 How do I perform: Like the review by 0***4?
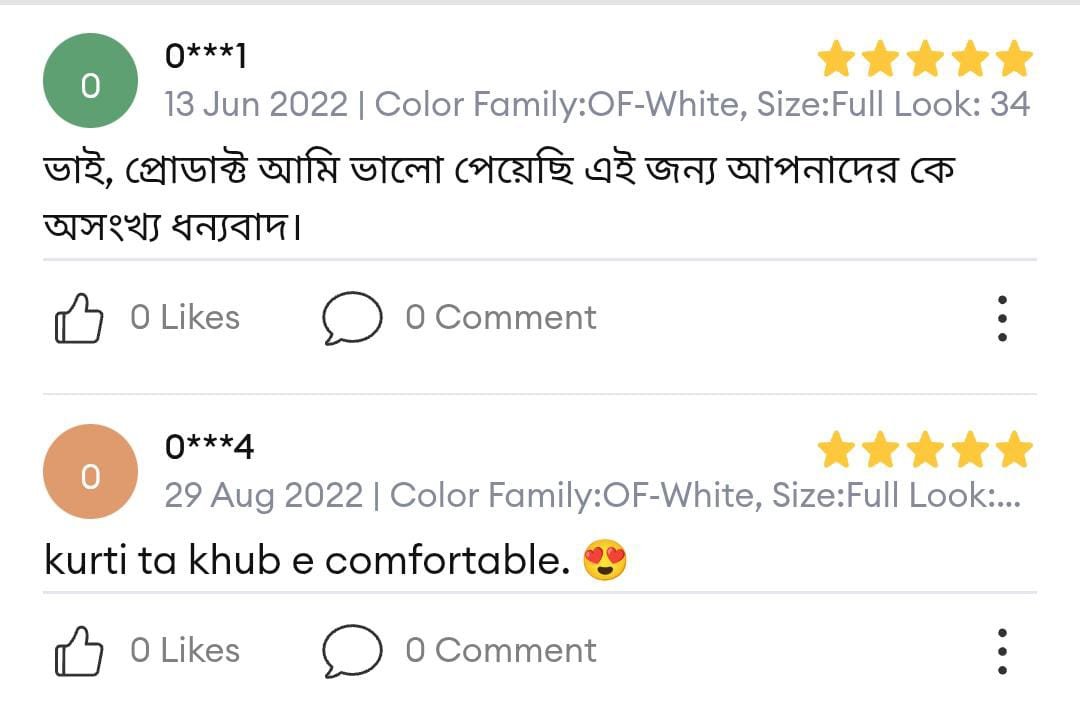pos(78,651)
